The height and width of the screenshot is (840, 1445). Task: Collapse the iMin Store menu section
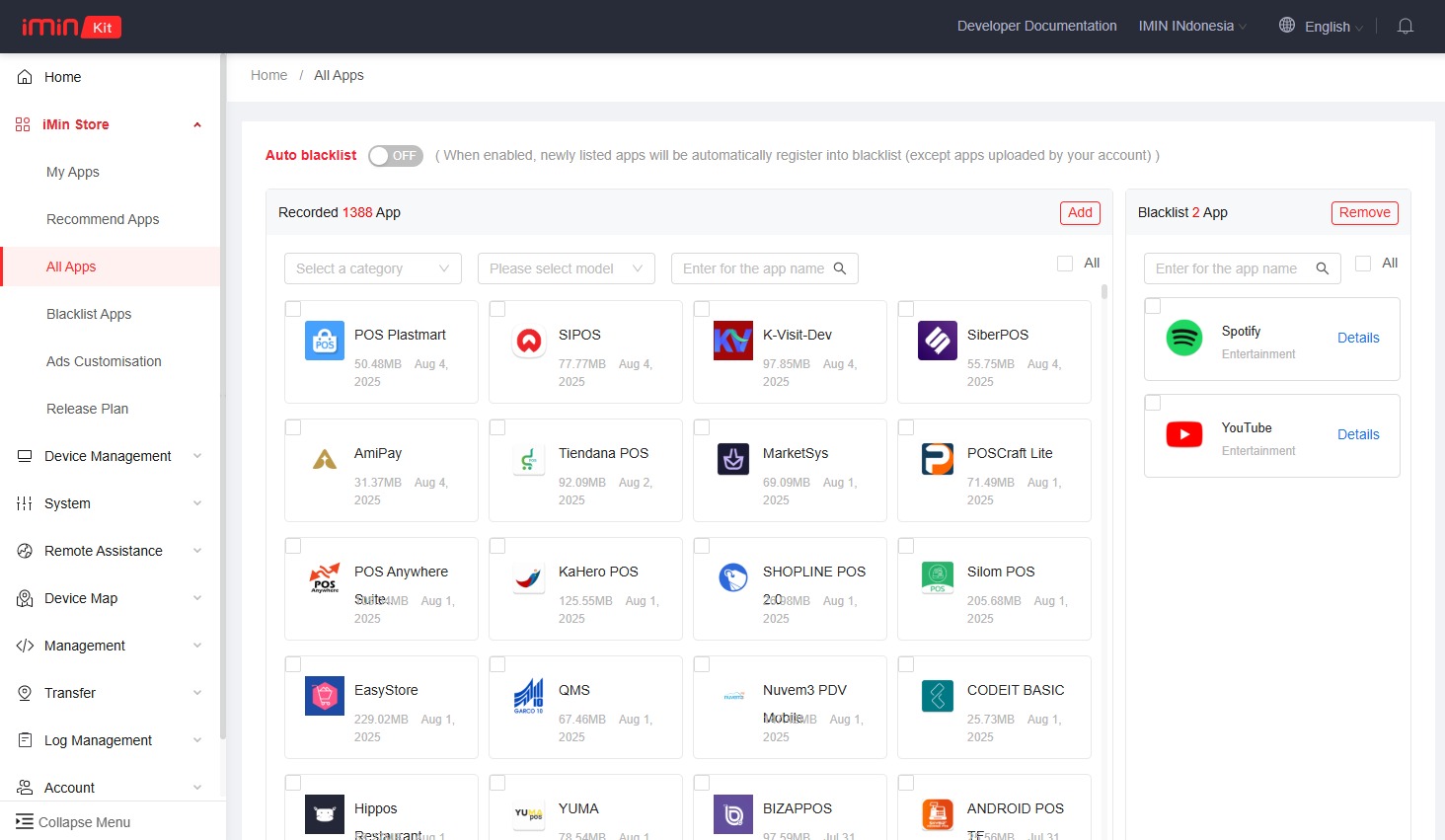tap(196, 124)
